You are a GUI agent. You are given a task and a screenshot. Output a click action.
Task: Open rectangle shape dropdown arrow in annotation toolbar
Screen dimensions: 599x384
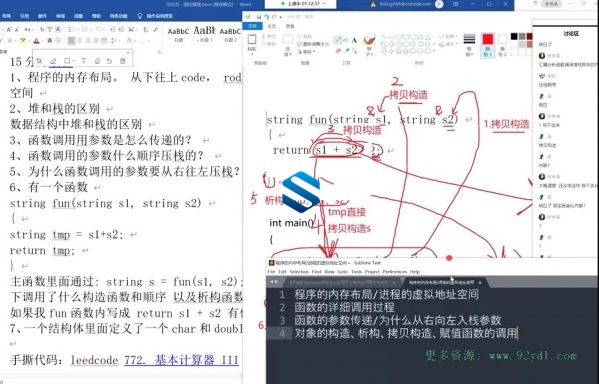coord(73,61)
